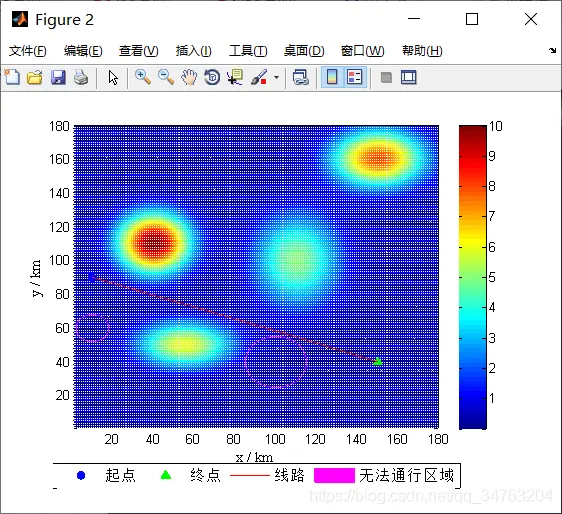Toggle the Insert Legend button

pos(355,77)
